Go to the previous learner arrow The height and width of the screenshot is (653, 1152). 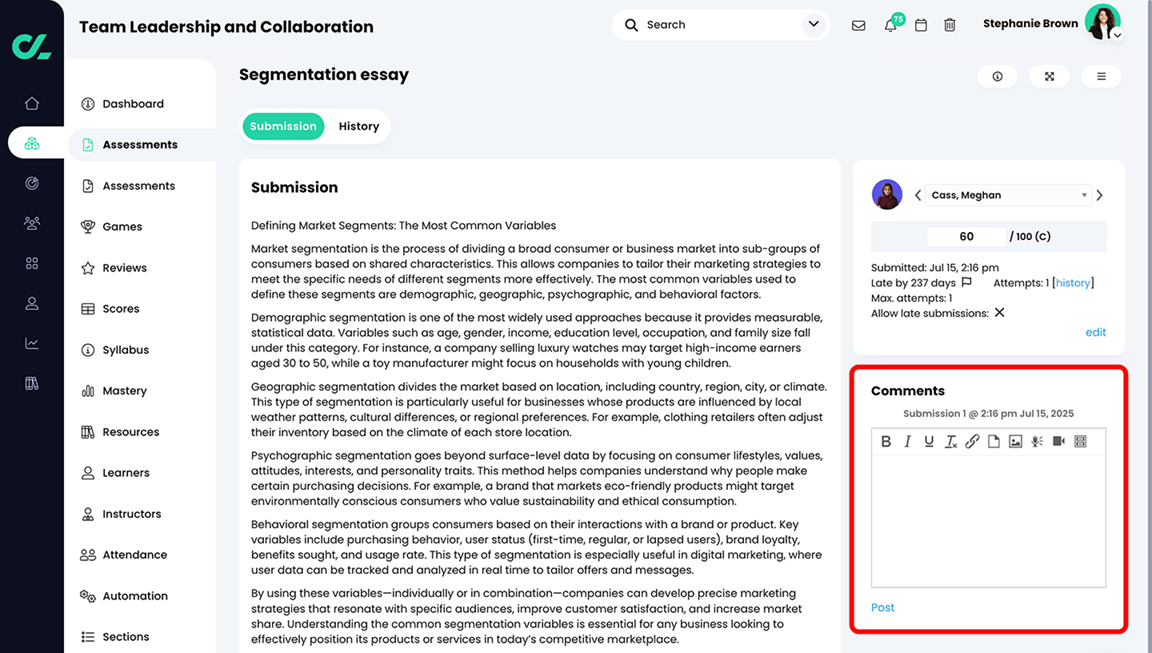click(917, 195)
